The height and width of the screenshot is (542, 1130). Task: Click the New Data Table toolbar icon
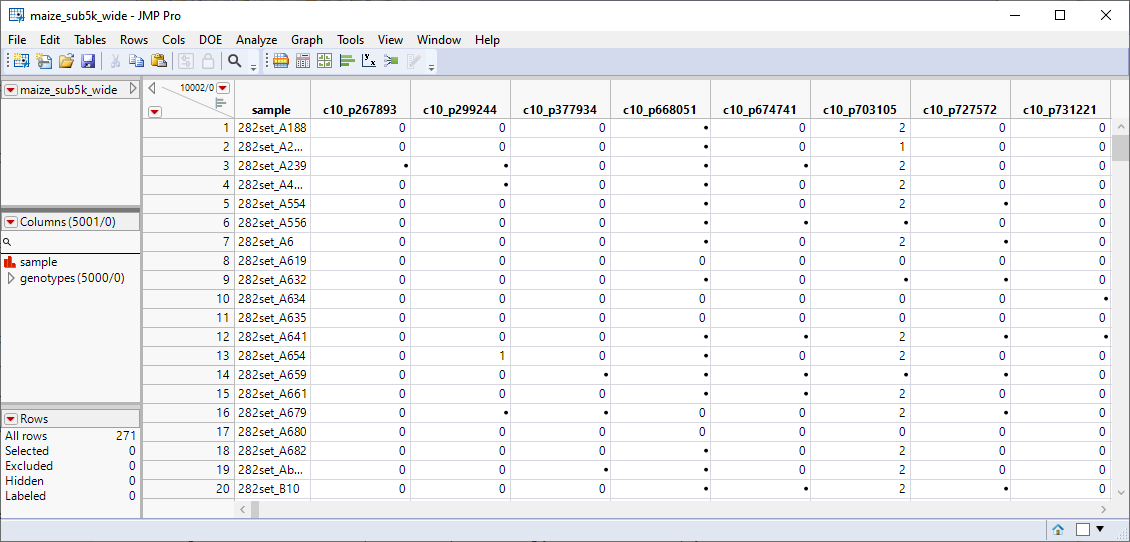coord(19,61)
